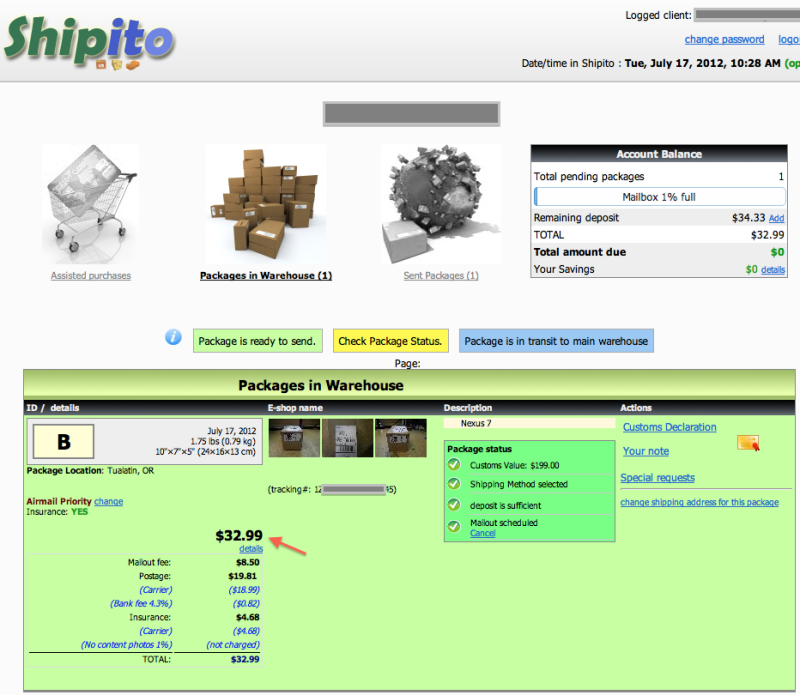Image resolution: width=800 pixels, height=695 pixels.
Task: Open Sent Packages (1) link
Action: click(441, 276)
